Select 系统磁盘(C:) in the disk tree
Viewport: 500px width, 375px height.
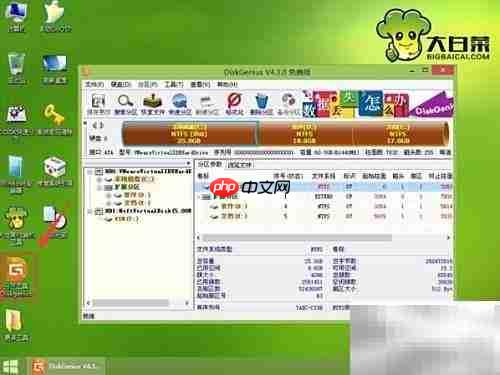135,179
